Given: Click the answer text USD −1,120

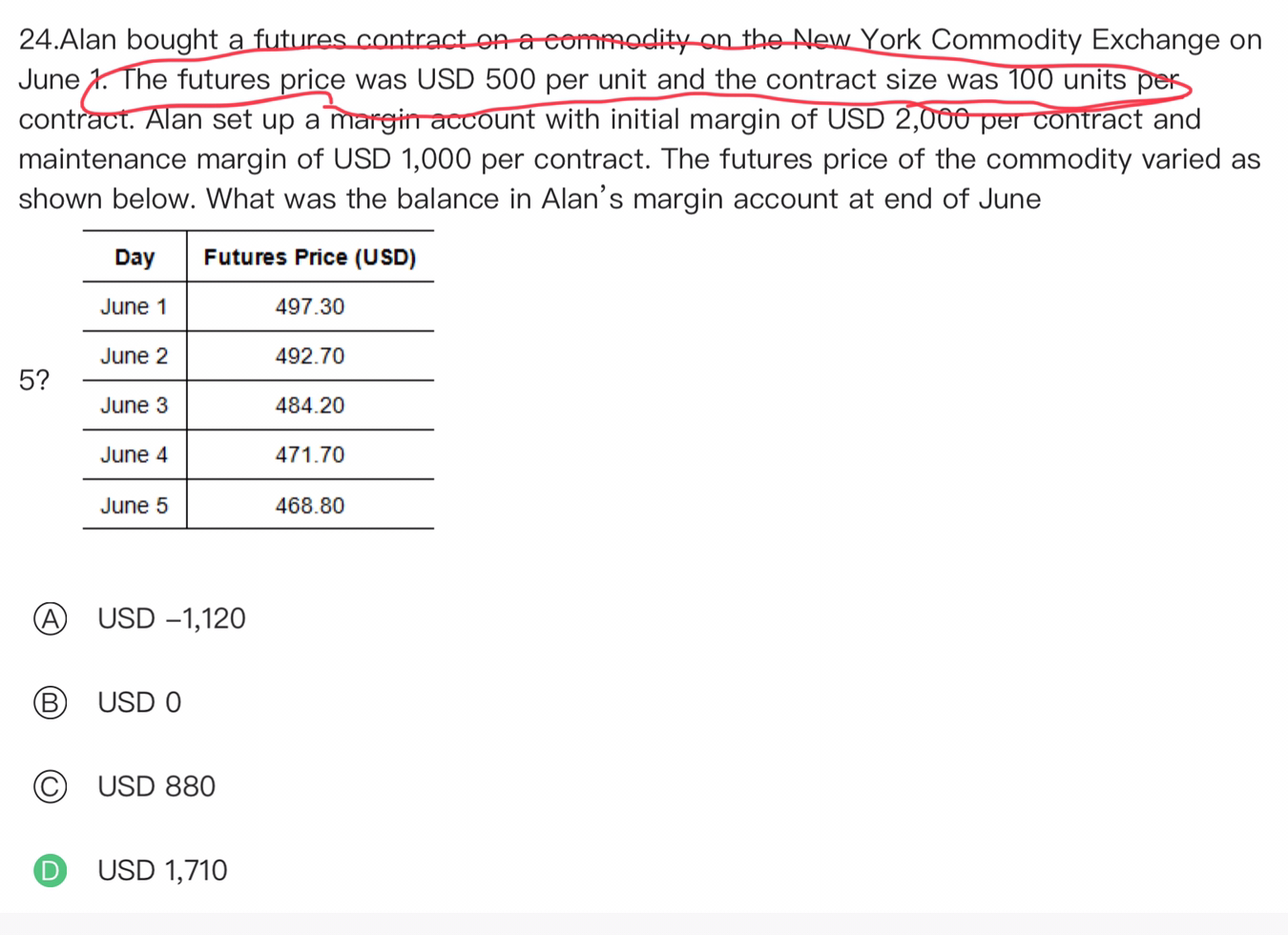Looking at the screenshot, I should click(172, 619).
